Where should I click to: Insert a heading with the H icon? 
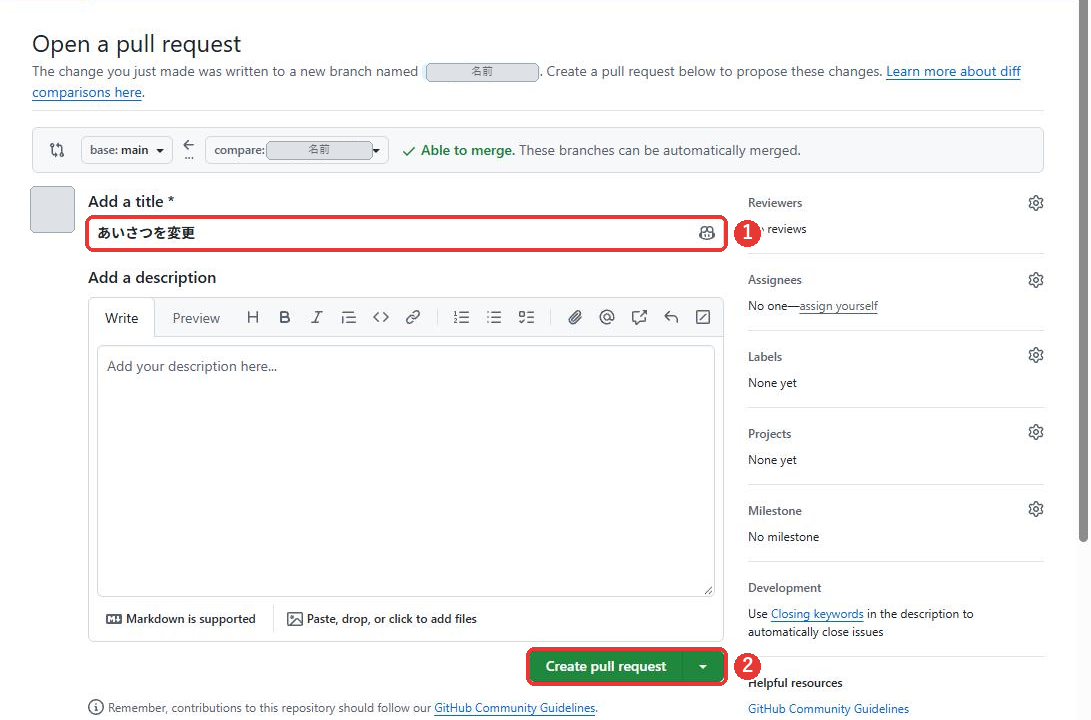[253, 317]
